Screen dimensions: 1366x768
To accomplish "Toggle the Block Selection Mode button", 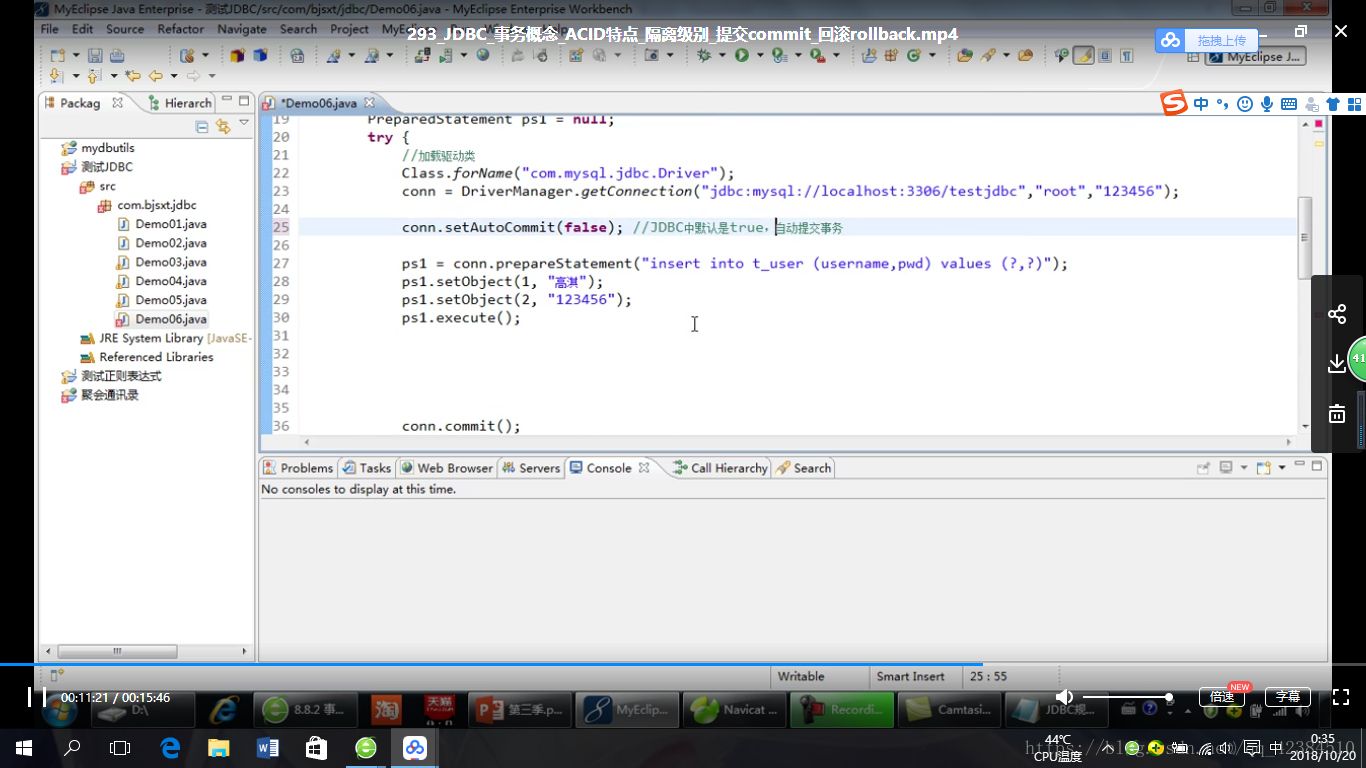I will pos(1105,56).
